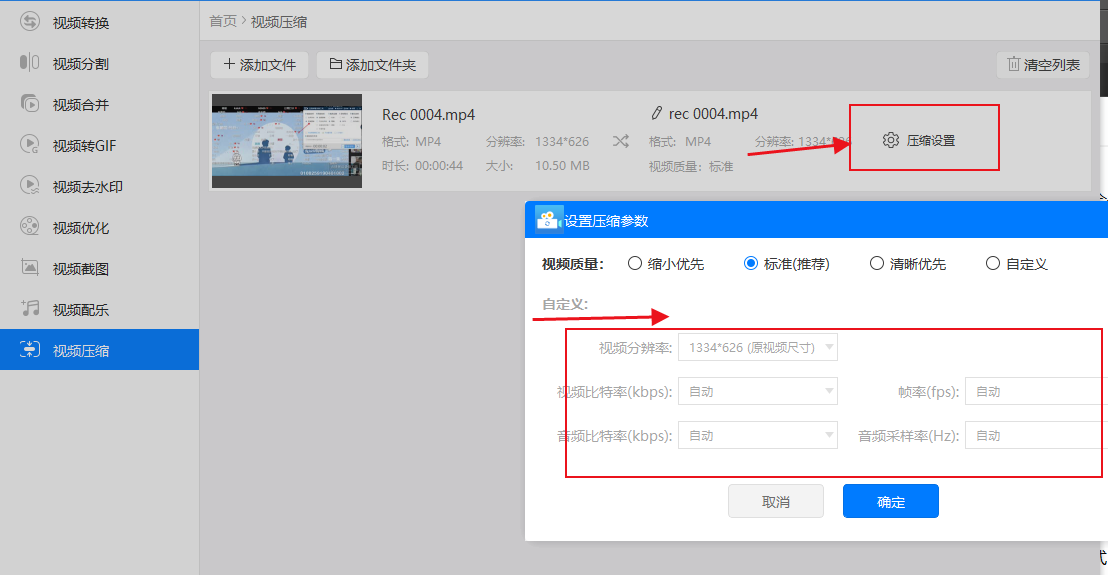The image size is (1108, 575).
Task: Click the 视频压缩 breadcrumb text
Action: (279, 22)
